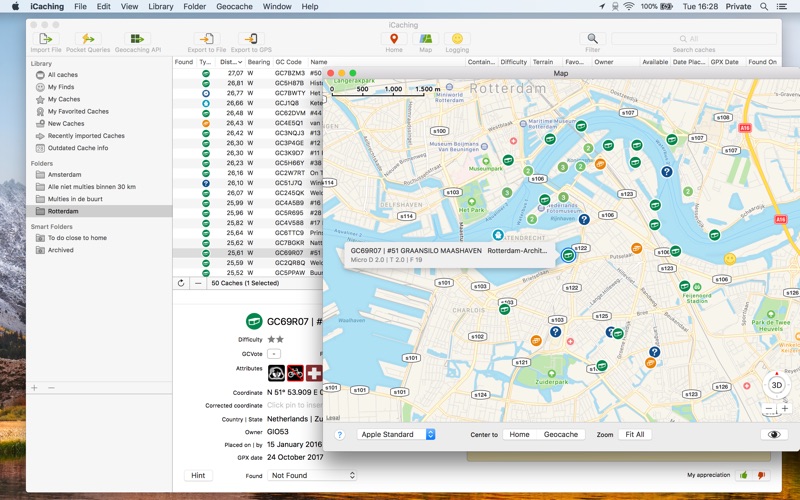
Task: Open the Library menu
Action: tap(161, 7)
